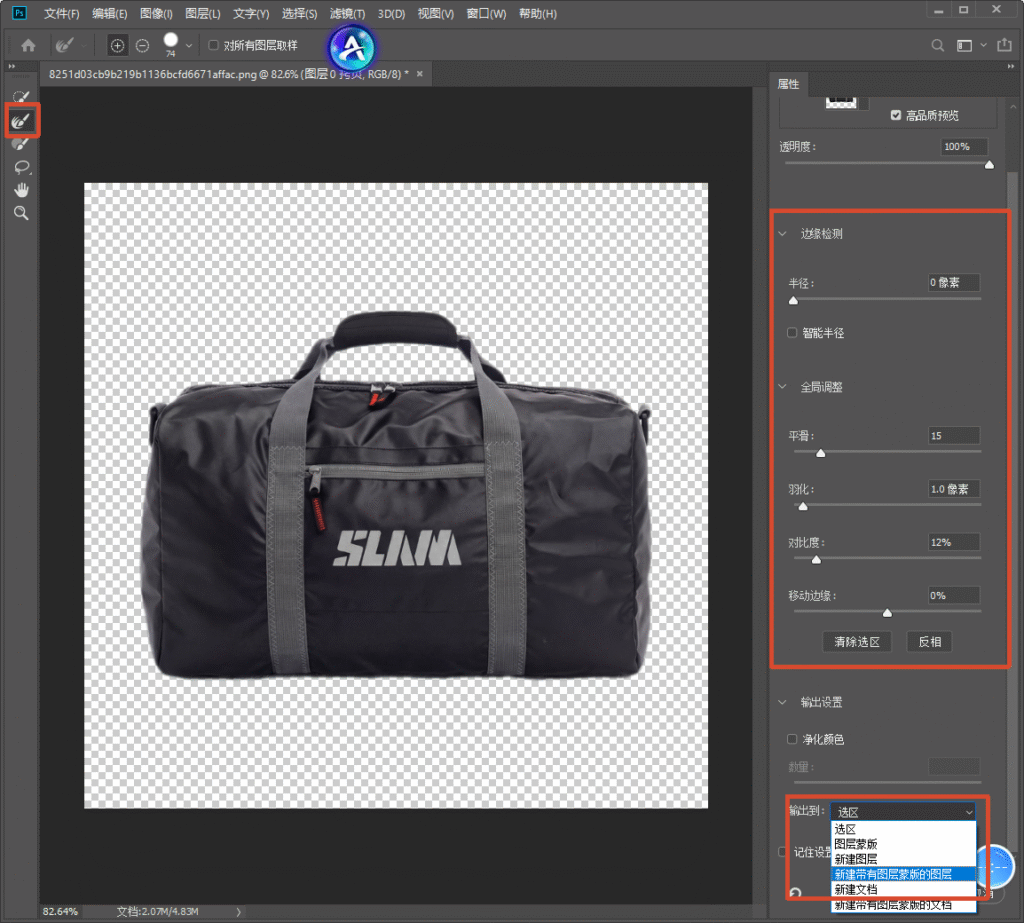Choose 新建带有图层蒙版的文档 option

(903, 905)
